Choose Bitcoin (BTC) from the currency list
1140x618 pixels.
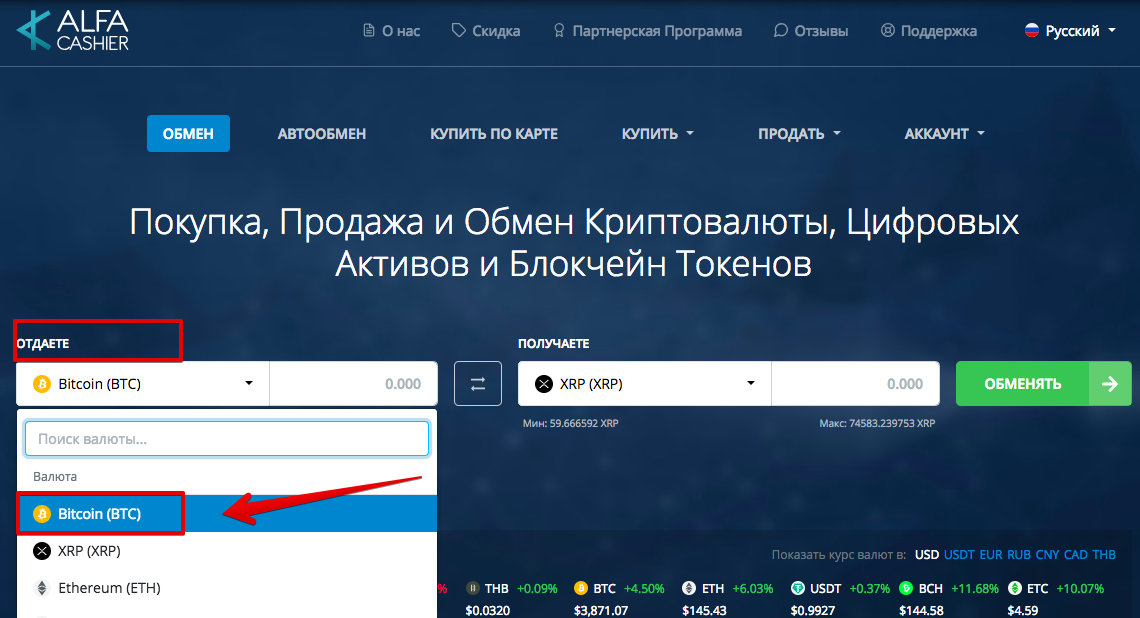227,514
